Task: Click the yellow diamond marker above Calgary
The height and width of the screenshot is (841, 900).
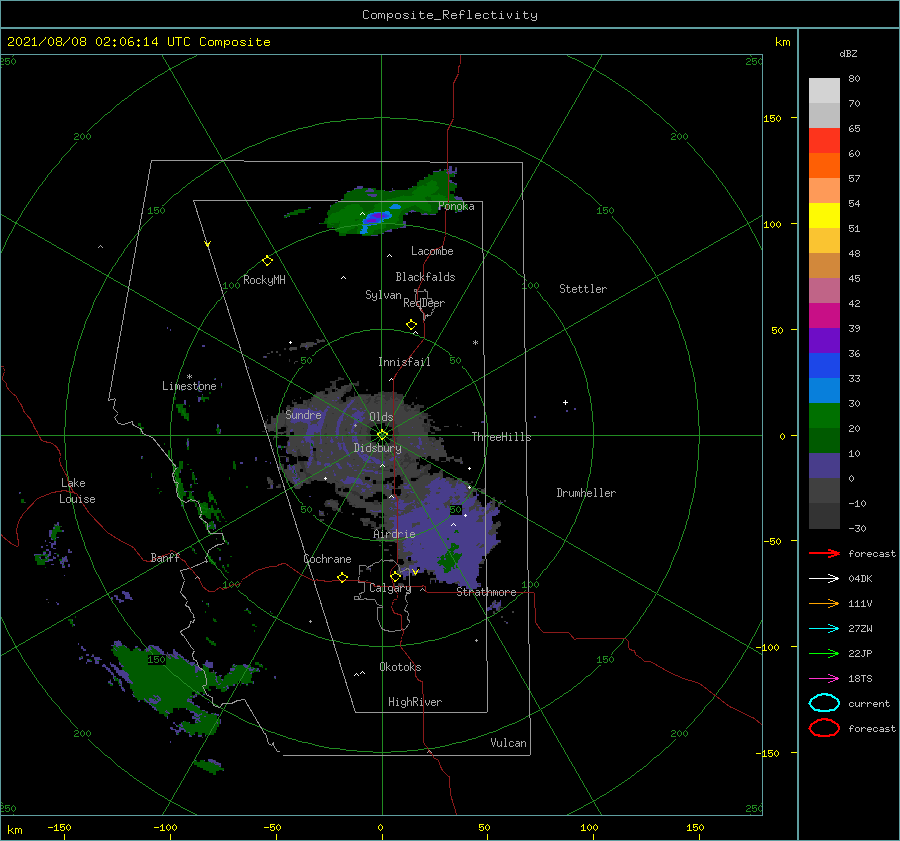Action: [x=395, y=576]
